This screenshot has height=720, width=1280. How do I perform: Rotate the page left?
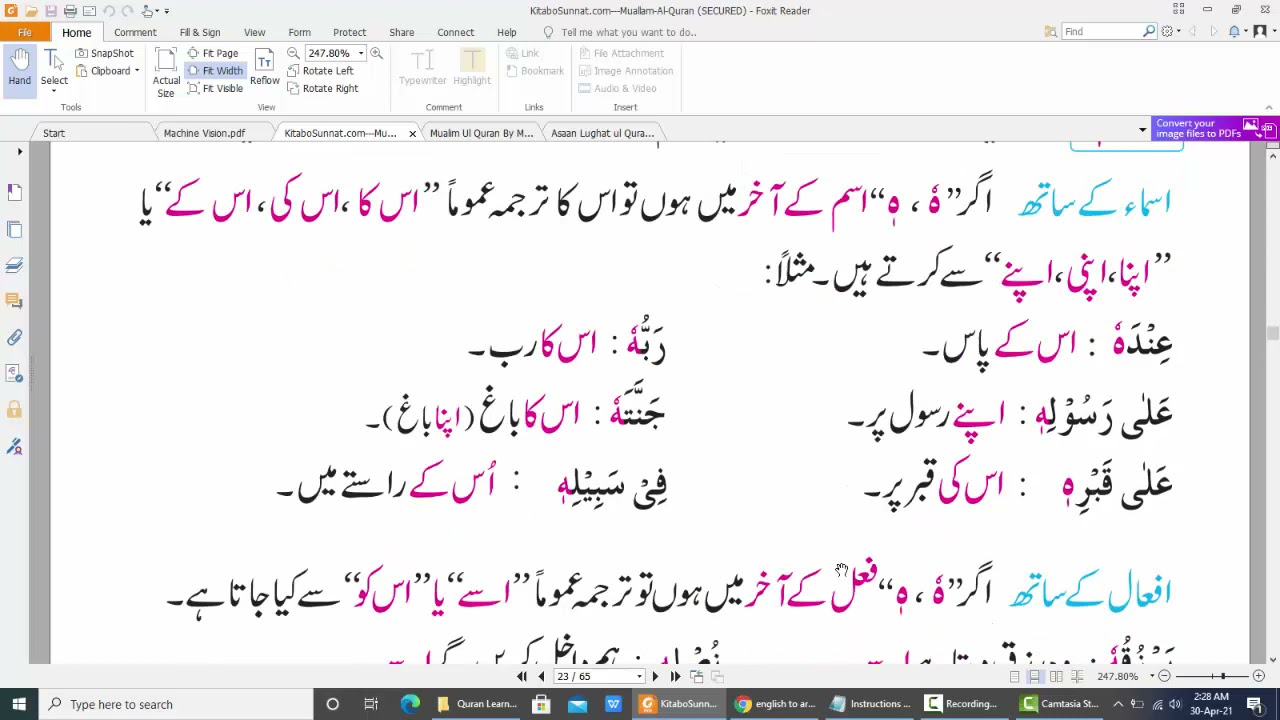tap(320, 71)
